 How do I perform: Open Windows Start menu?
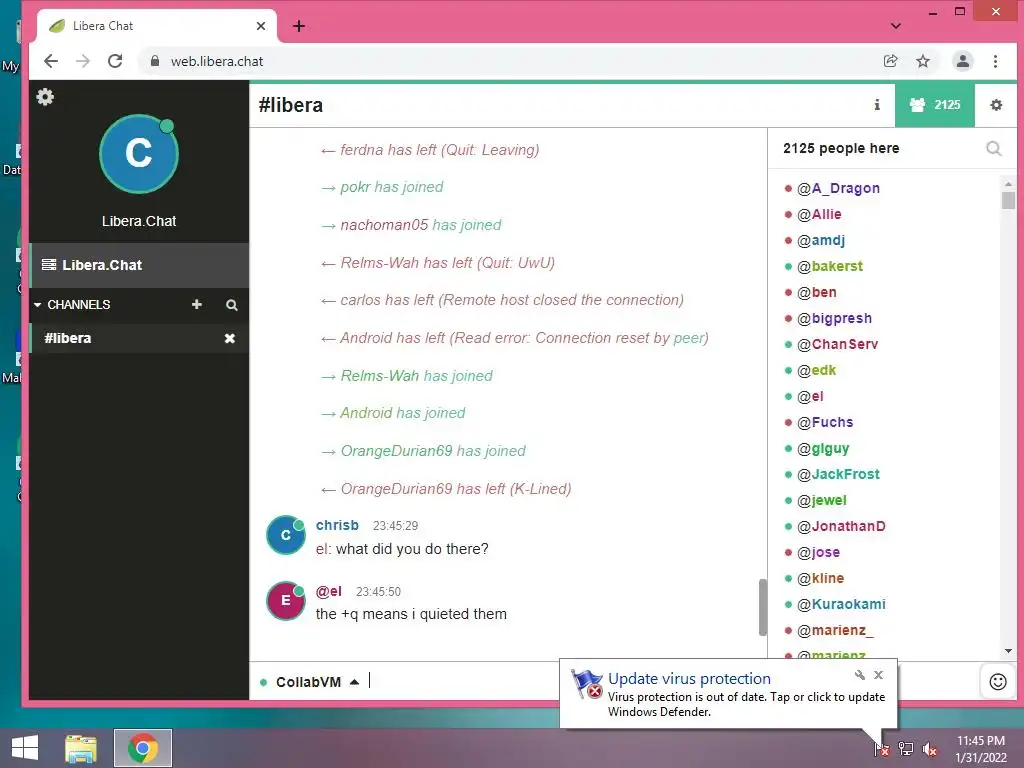point(25,748)
